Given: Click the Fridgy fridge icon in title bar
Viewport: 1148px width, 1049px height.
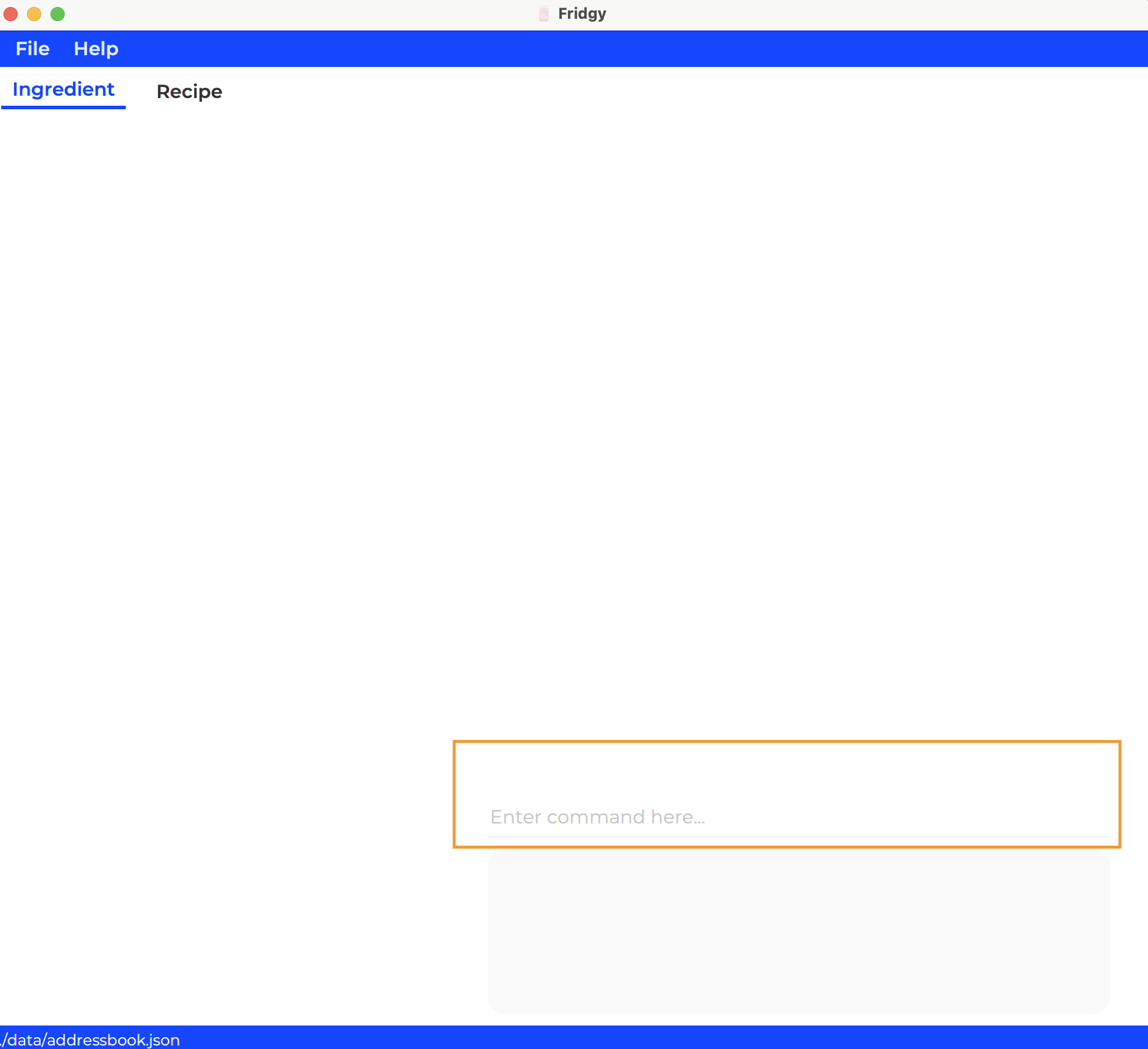Looking at the screenshot, I should point(544,14).
